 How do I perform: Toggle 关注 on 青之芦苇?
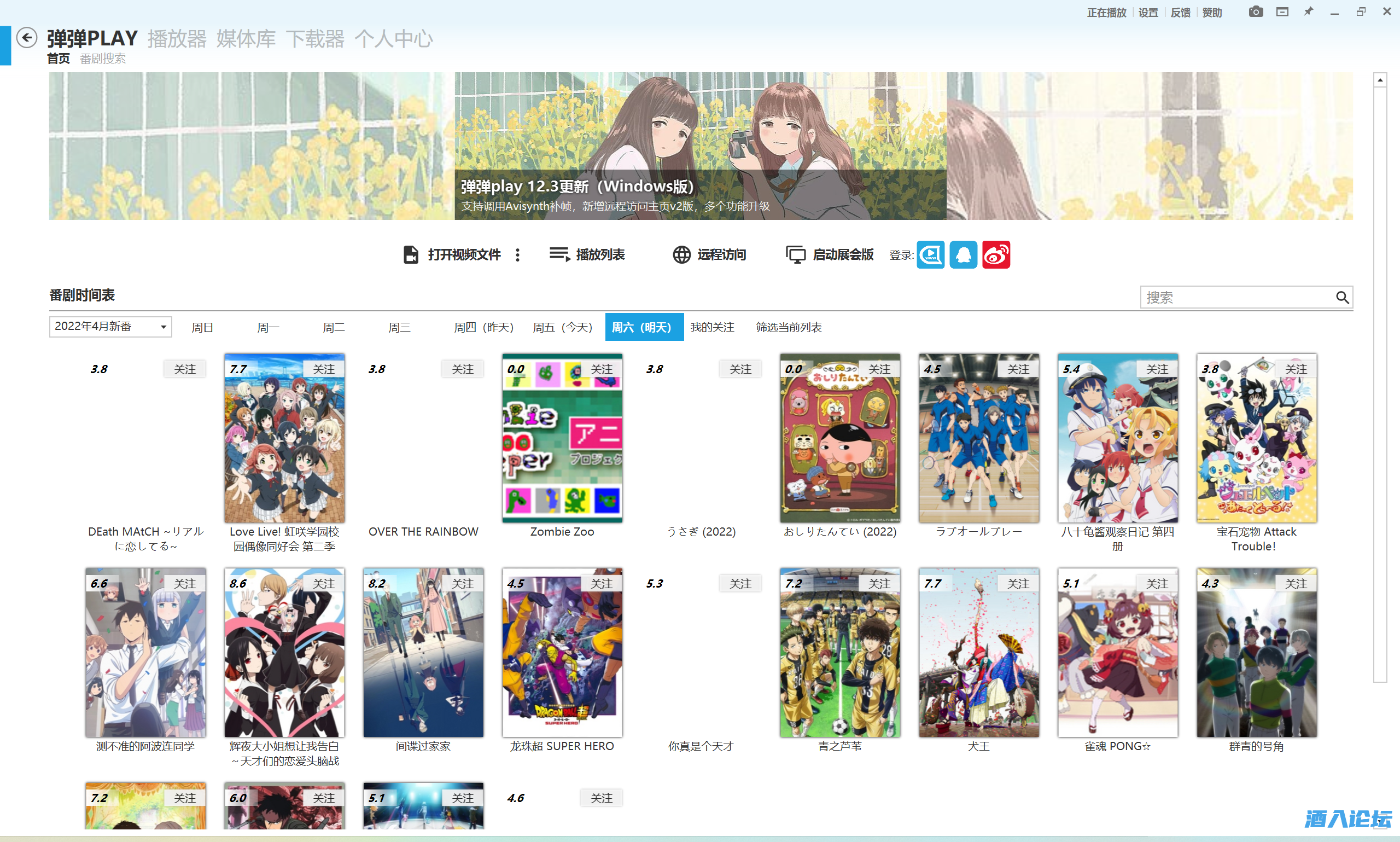pyautogui.click(x=879, y=583)
